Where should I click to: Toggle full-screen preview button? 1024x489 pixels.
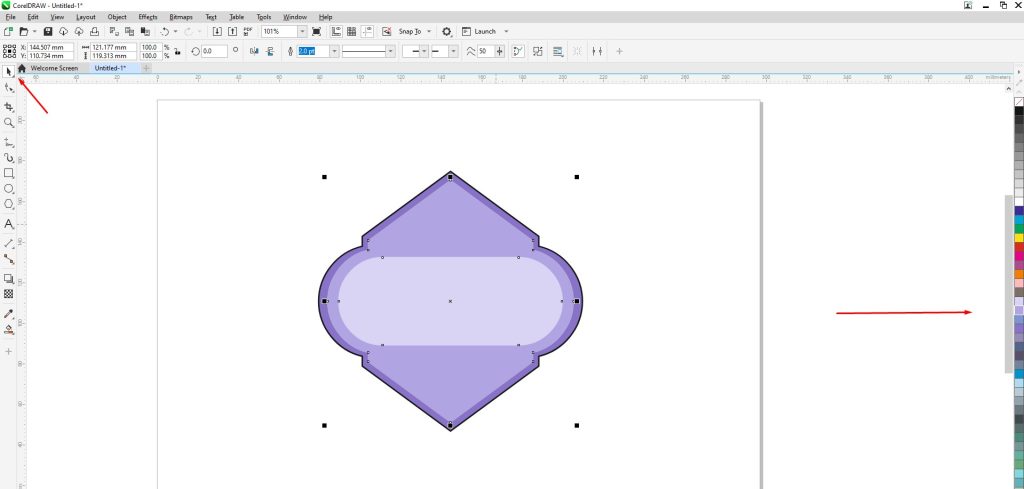pos(317,32)
